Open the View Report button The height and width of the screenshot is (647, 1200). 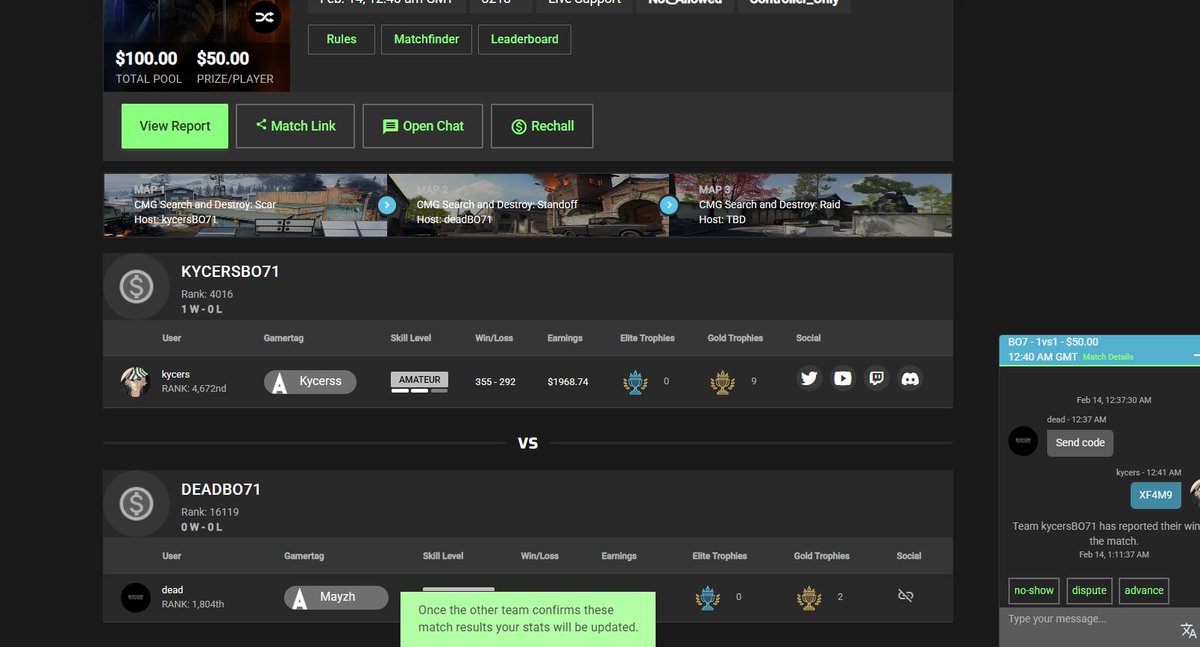(175, 126)
